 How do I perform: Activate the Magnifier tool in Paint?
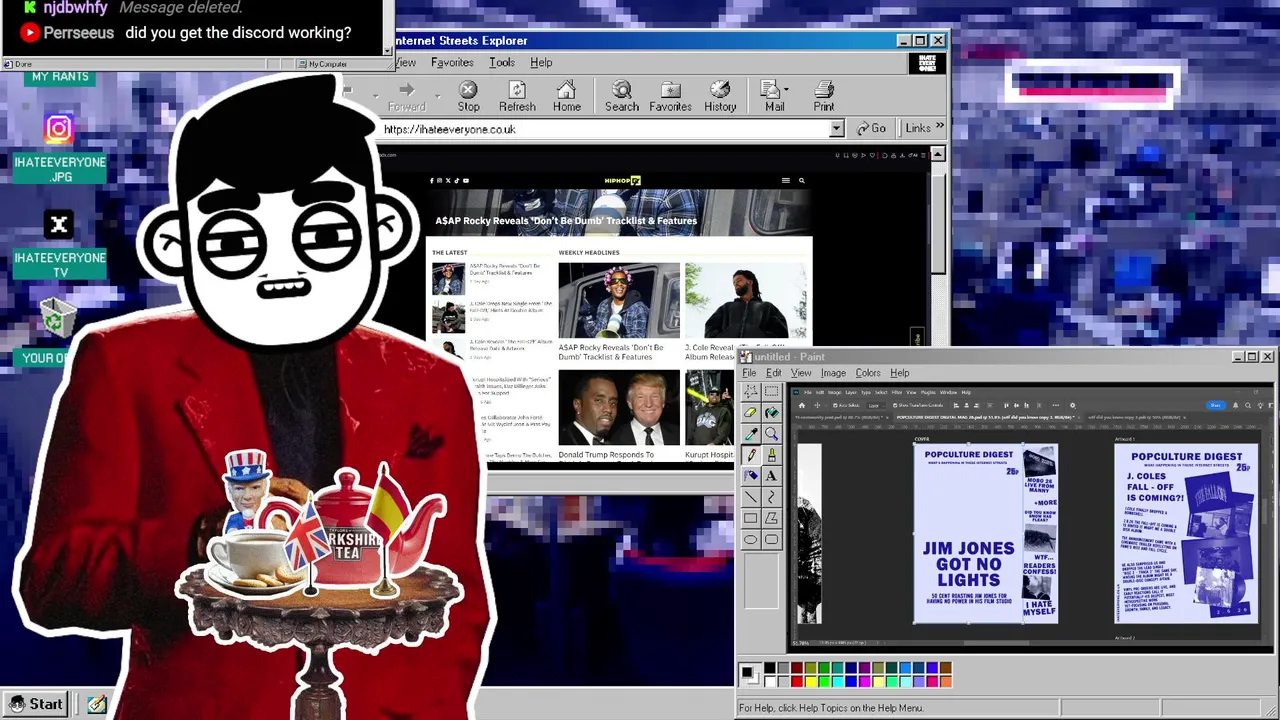point(771,434)
